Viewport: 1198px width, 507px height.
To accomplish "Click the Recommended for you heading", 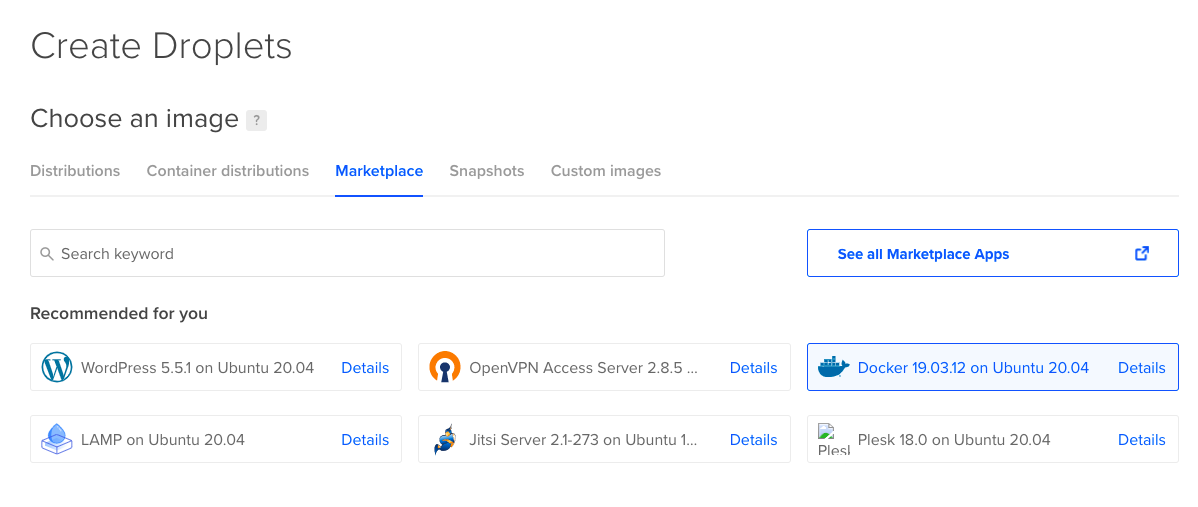I will [x=118, y=313].
